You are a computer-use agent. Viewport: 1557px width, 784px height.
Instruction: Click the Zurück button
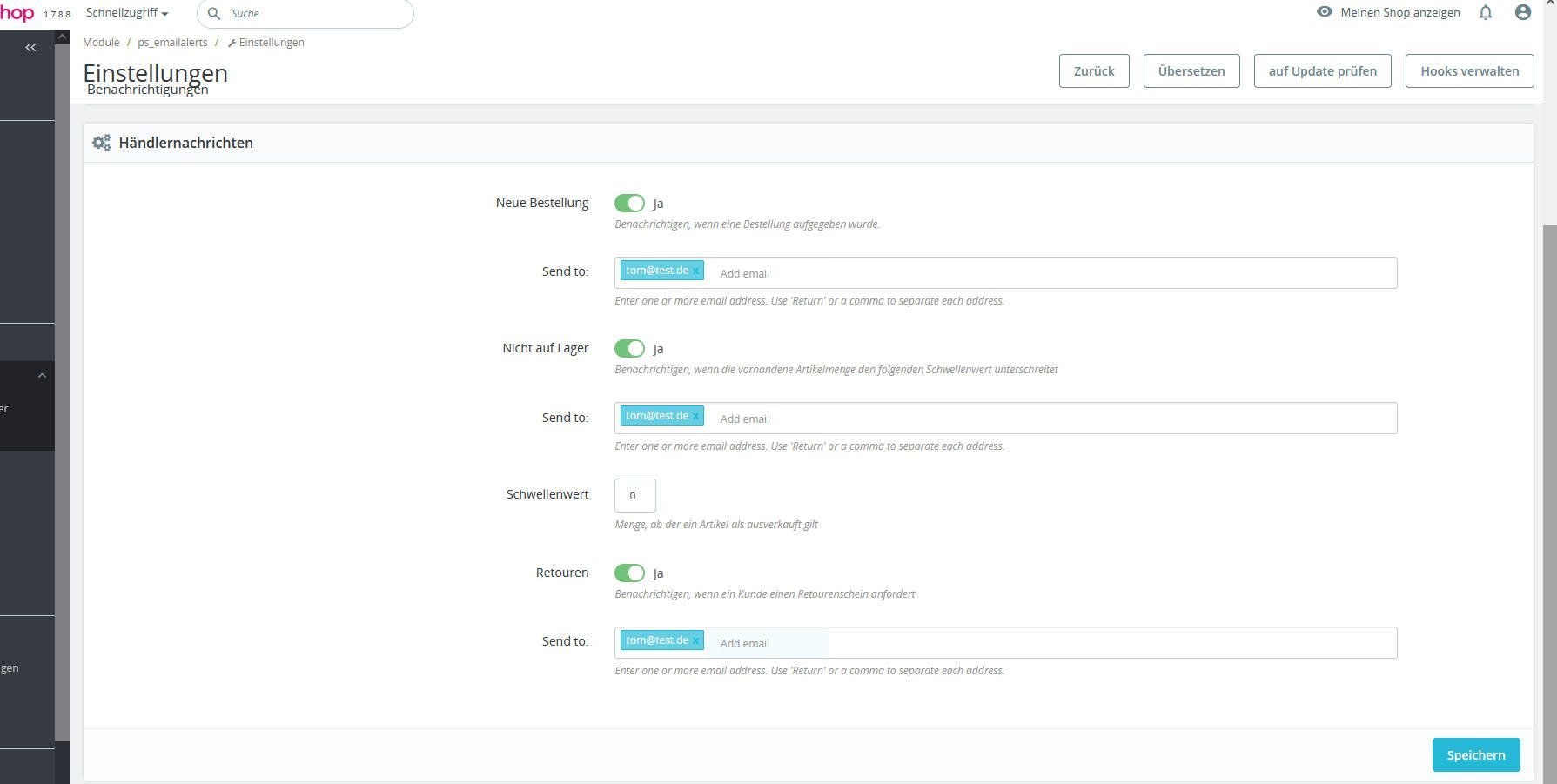tap(1094, 71)
